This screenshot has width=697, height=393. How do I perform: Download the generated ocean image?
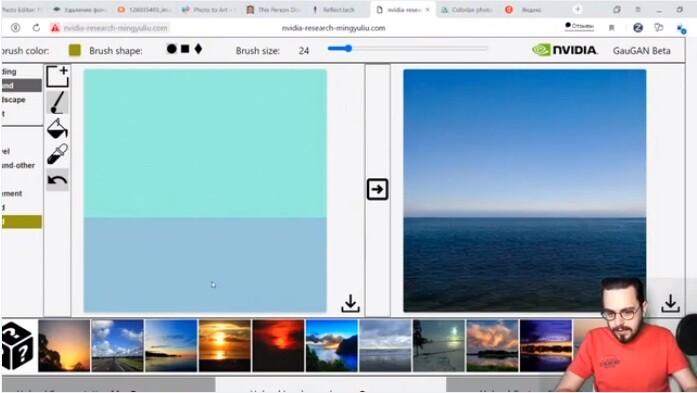pos(670,303)
